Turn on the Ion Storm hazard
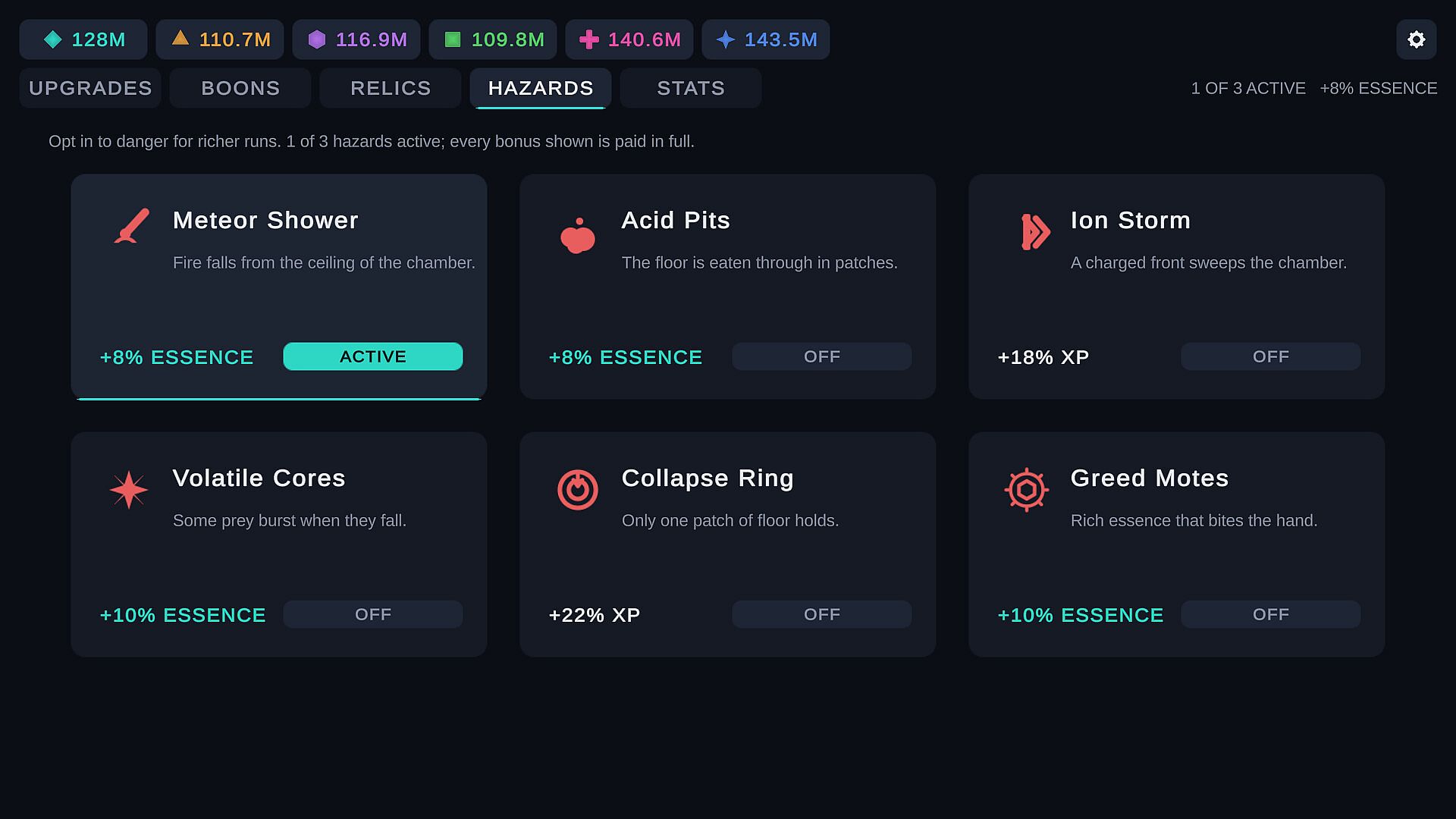 click(x=1271, y=356)
